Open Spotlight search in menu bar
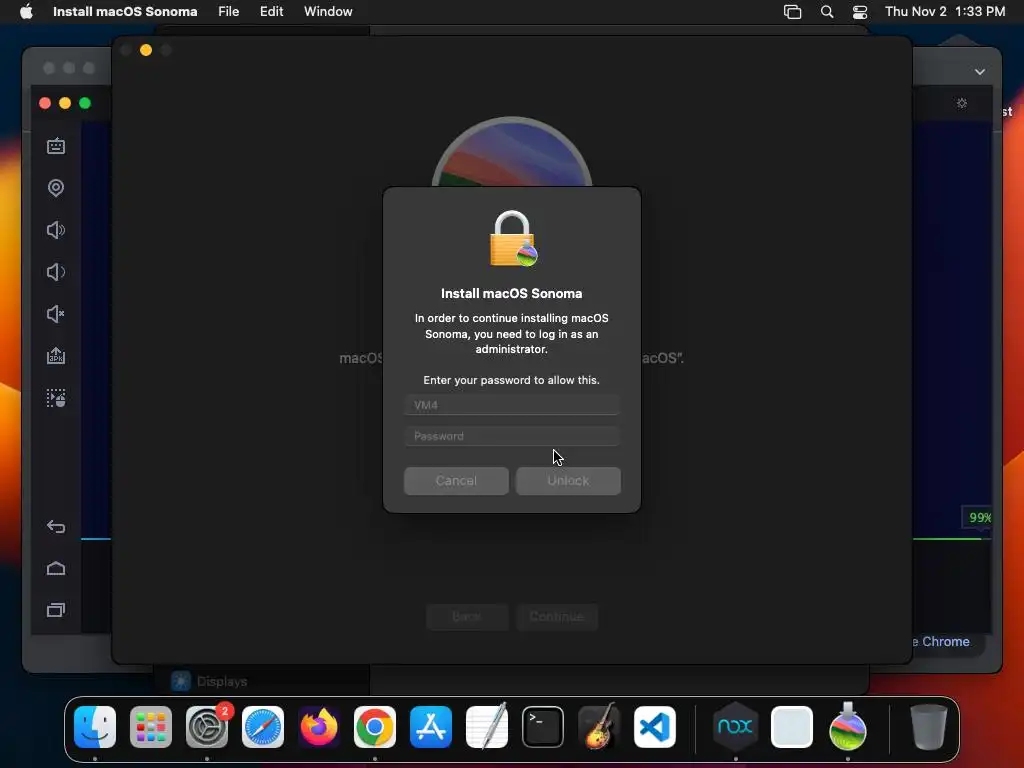The image size is (1024, 768). (827, 12)
